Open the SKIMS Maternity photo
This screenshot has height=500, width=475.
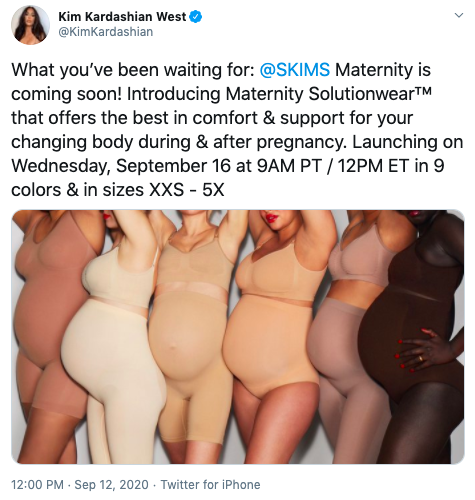click(x=238, y=337)
